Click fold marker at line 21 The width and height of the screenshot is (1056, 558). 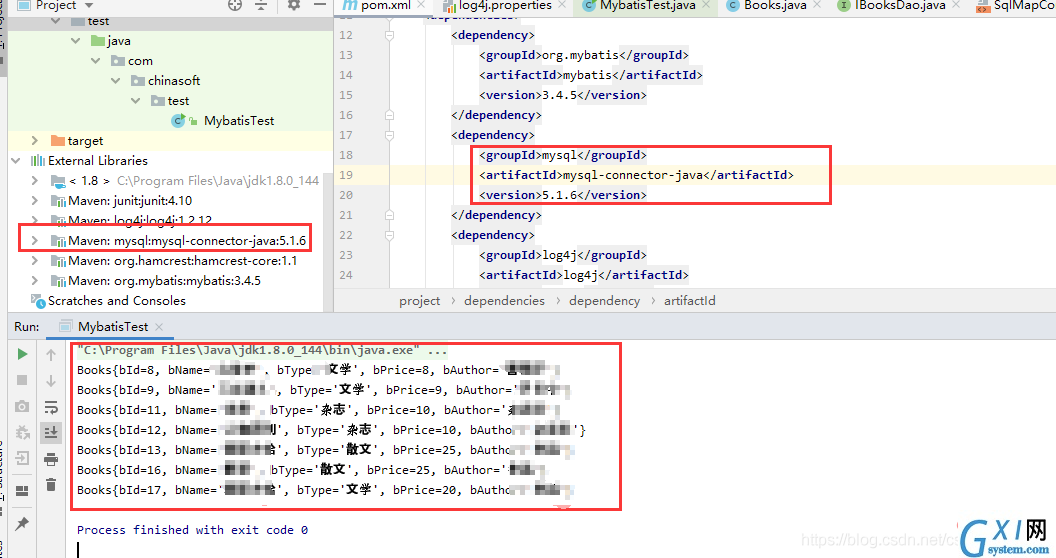pyautogui.click(x=389, y=215)
